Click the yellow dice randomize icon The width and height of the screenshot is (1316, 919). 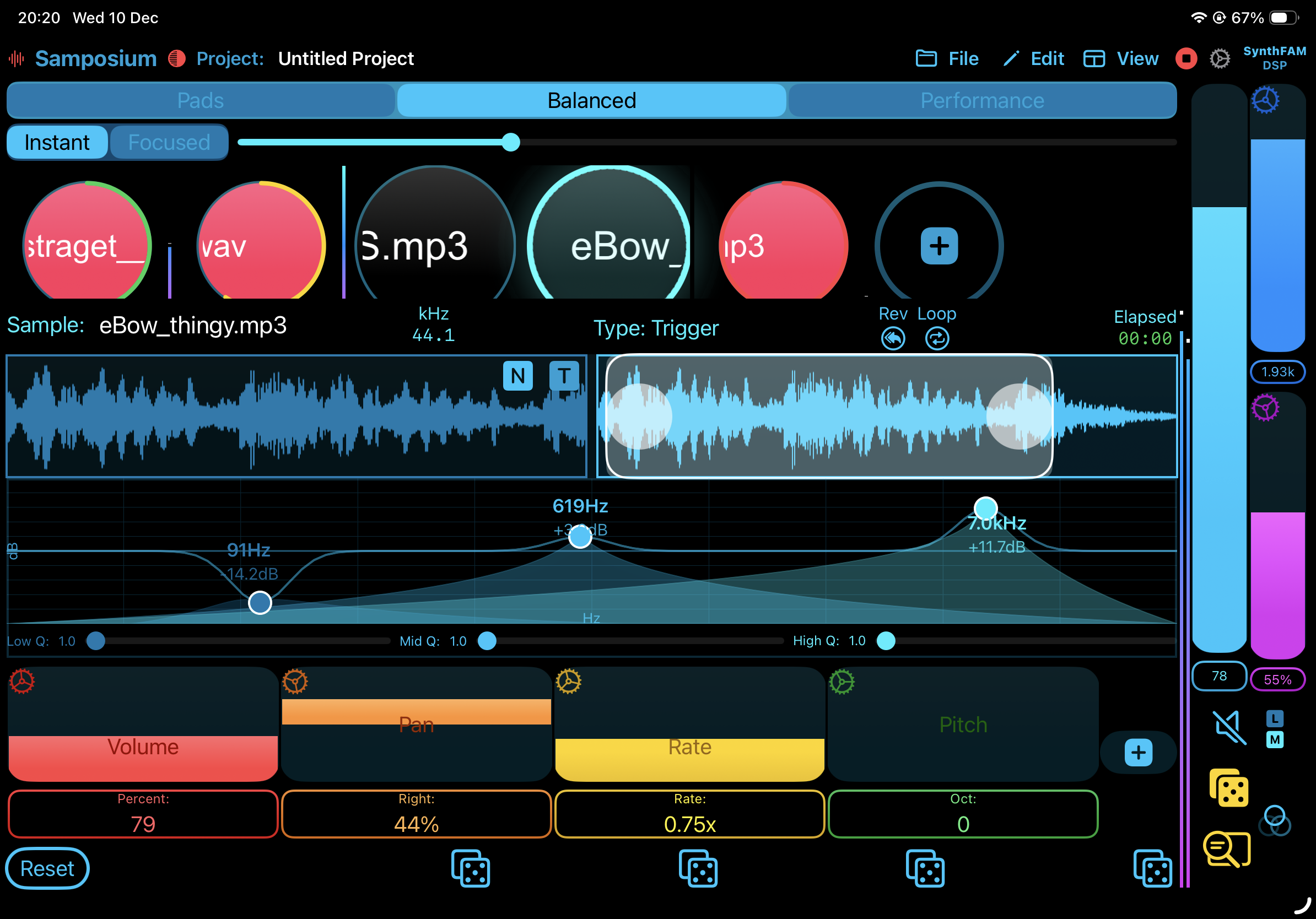coord(1229,788)
